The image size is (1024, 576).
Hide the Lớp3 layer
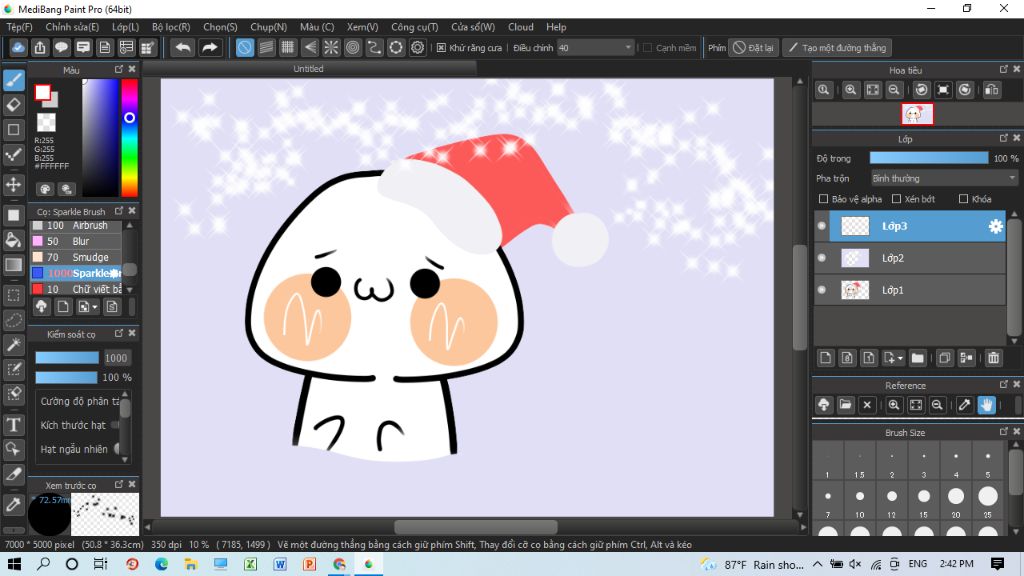(822, 226)
